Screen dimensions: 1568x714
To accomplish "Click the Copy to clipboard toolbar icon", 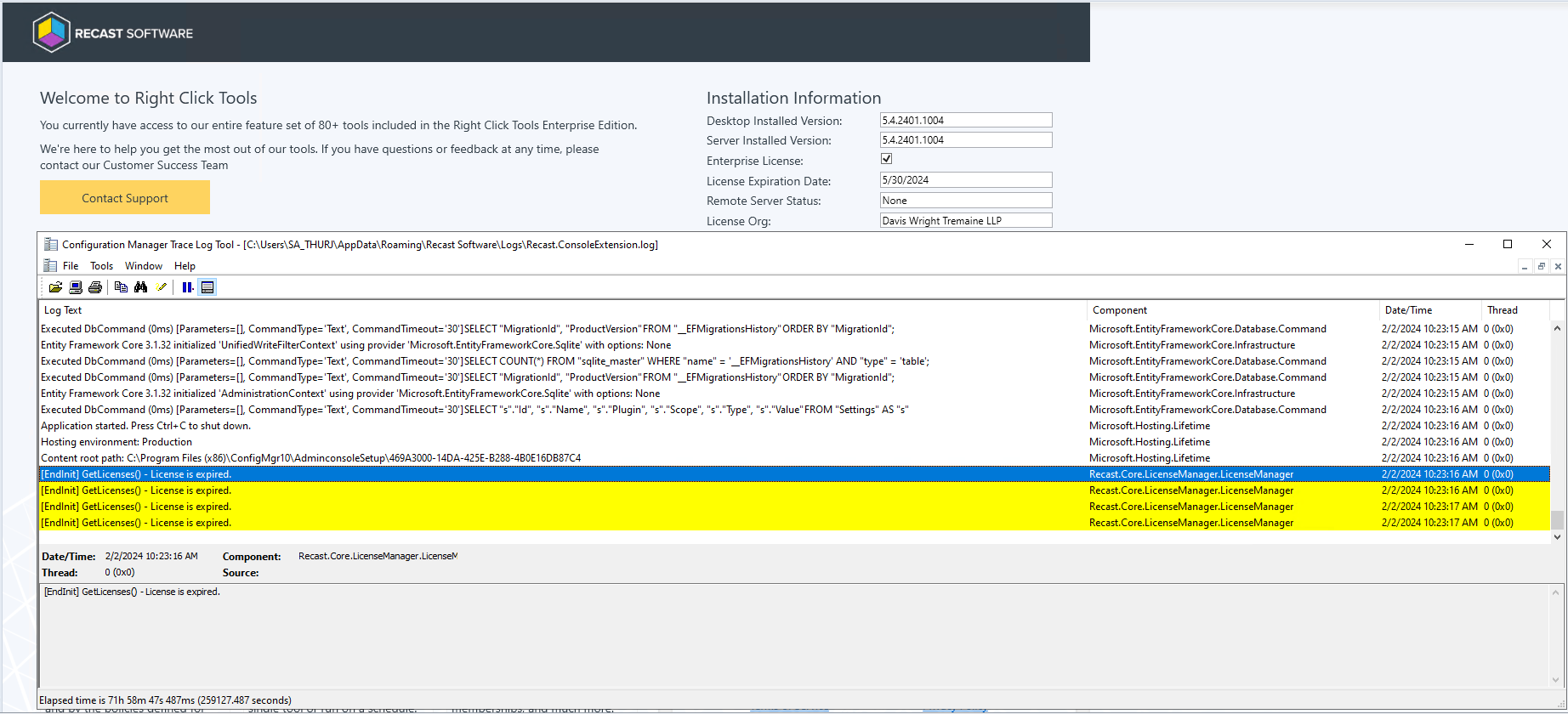I will (121, 287).
